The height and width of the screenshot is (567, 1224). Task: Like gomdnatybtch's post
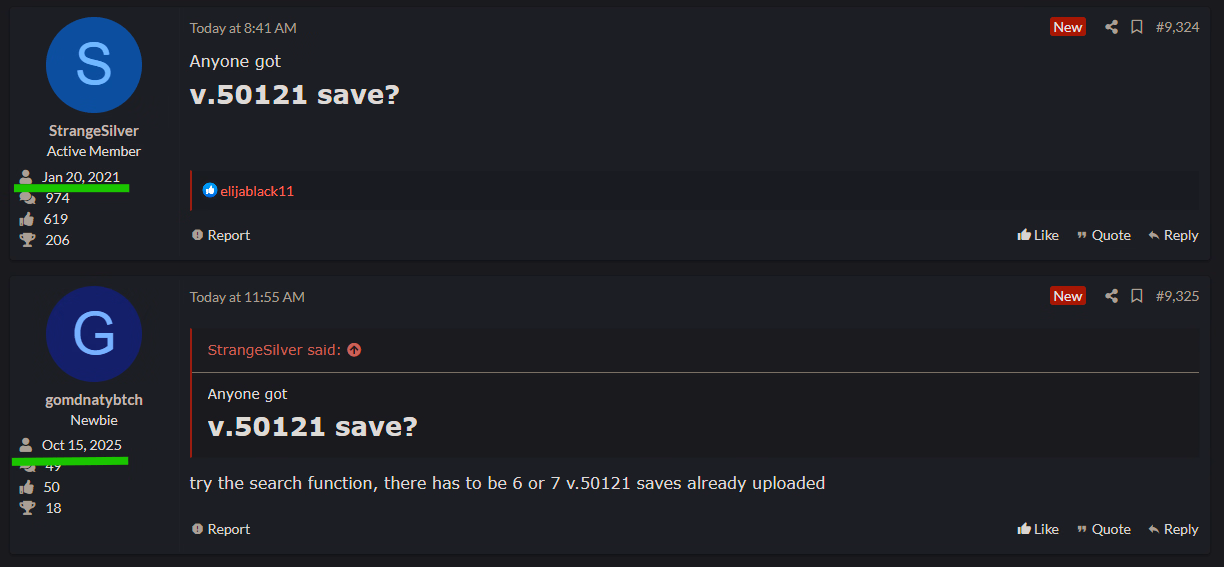(x=1038, y=529)
